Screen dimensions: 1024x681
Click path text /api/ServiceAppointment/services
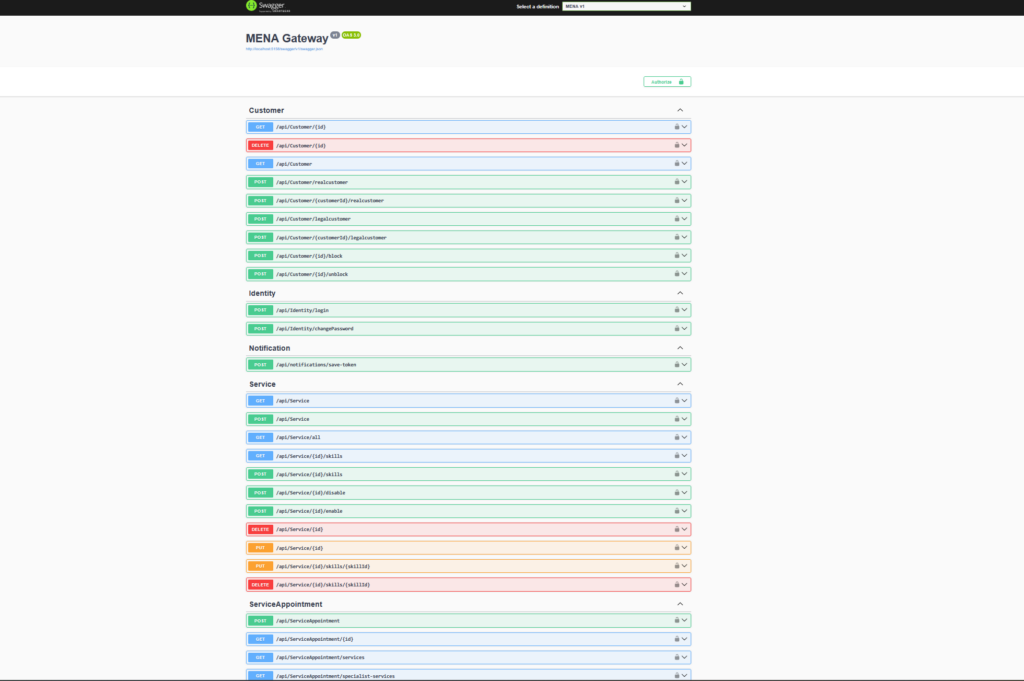coord(320,657)
